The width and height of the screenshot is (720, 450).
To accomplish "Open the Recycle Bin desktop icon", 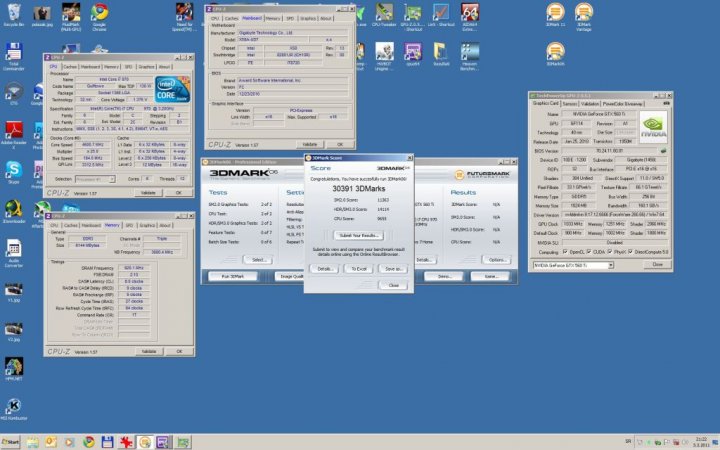I will pos(14,15).
